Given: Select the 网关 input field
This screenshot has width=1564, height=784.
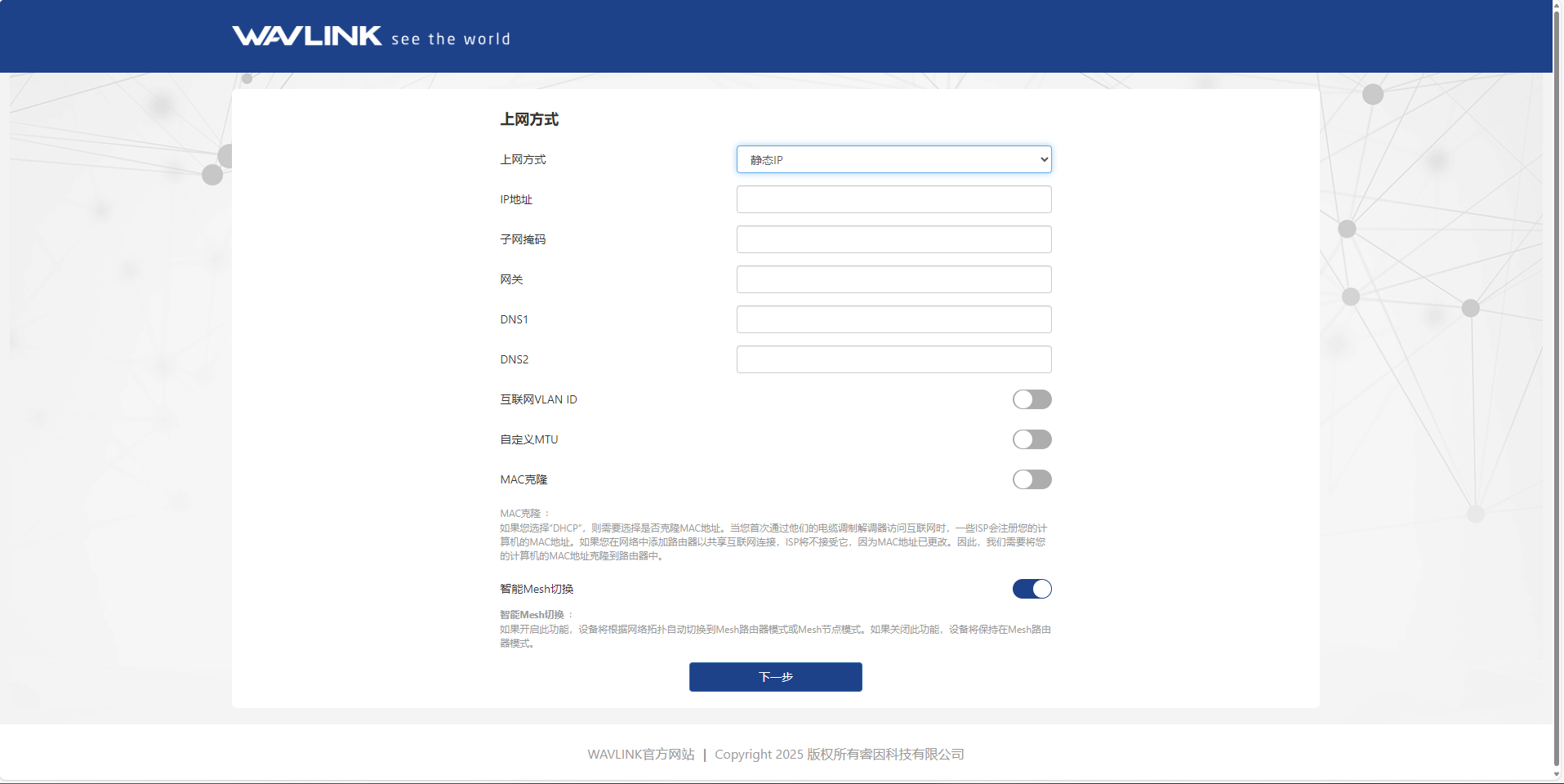Looking at the screenshot, I should tap(893, 279).
